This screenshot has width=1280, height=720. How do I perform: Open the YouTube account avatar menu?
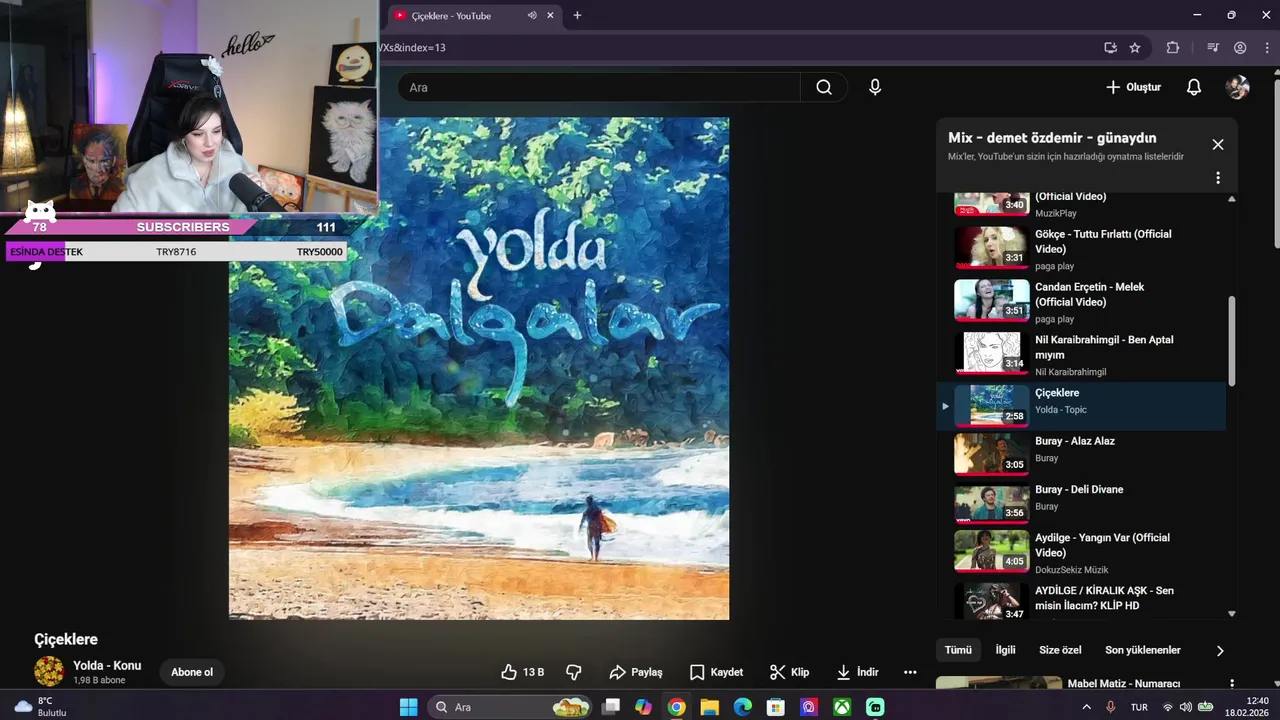click(1237, 87)
